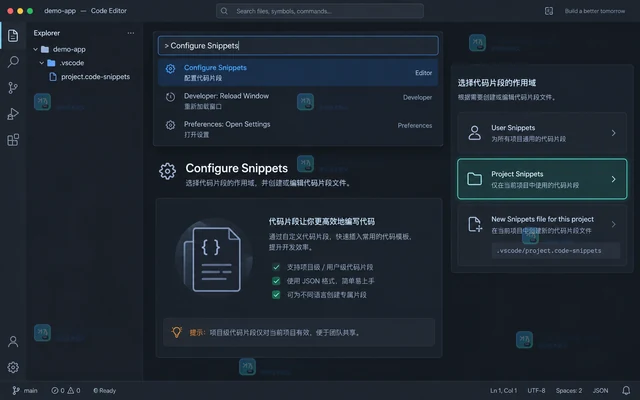Open project.code-snippets file in Explorer
This screenshot has width=640, height=400.
coord(90,77)
